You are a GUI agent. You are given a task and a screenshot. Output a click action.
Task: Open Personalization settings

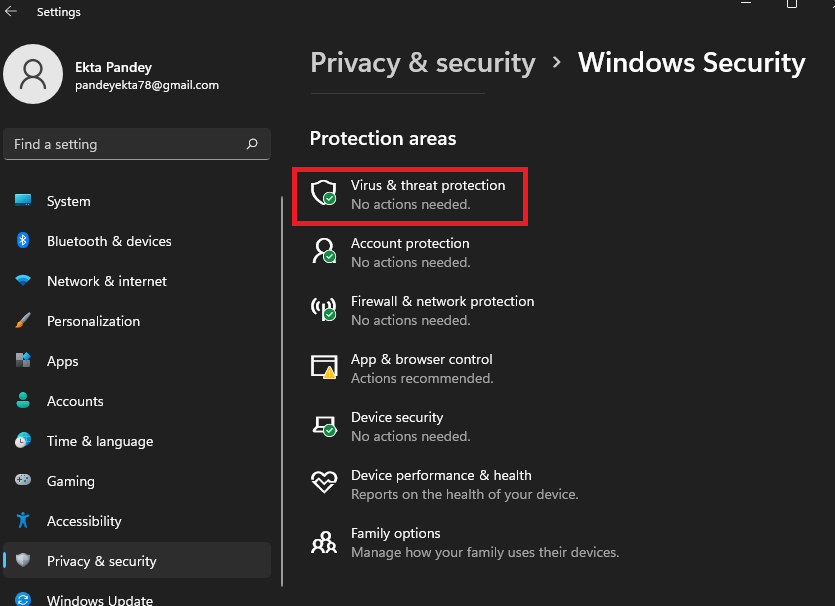tap(93, 321)
